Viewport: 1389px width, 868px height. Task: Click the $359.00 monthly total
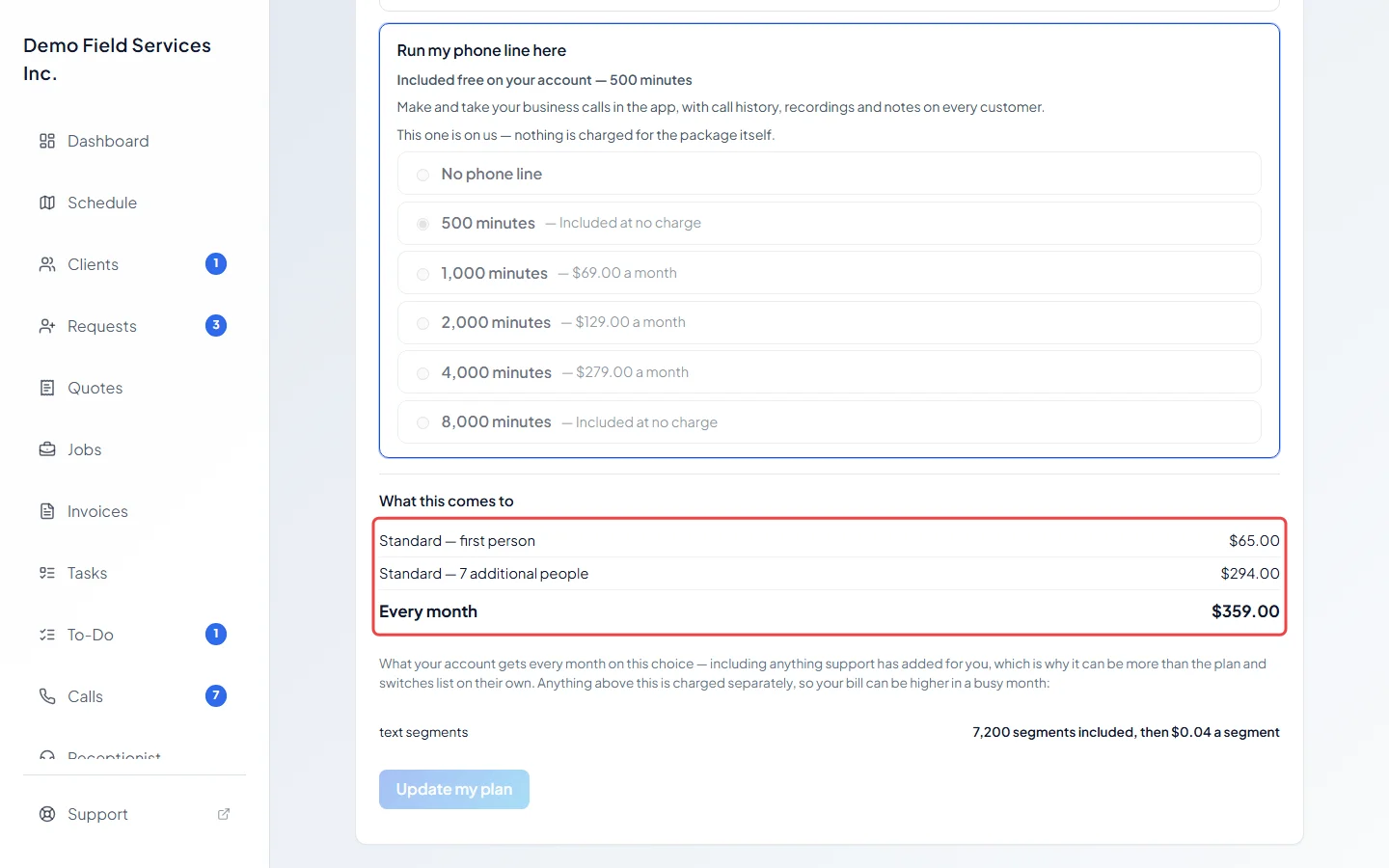[1245, 611]
